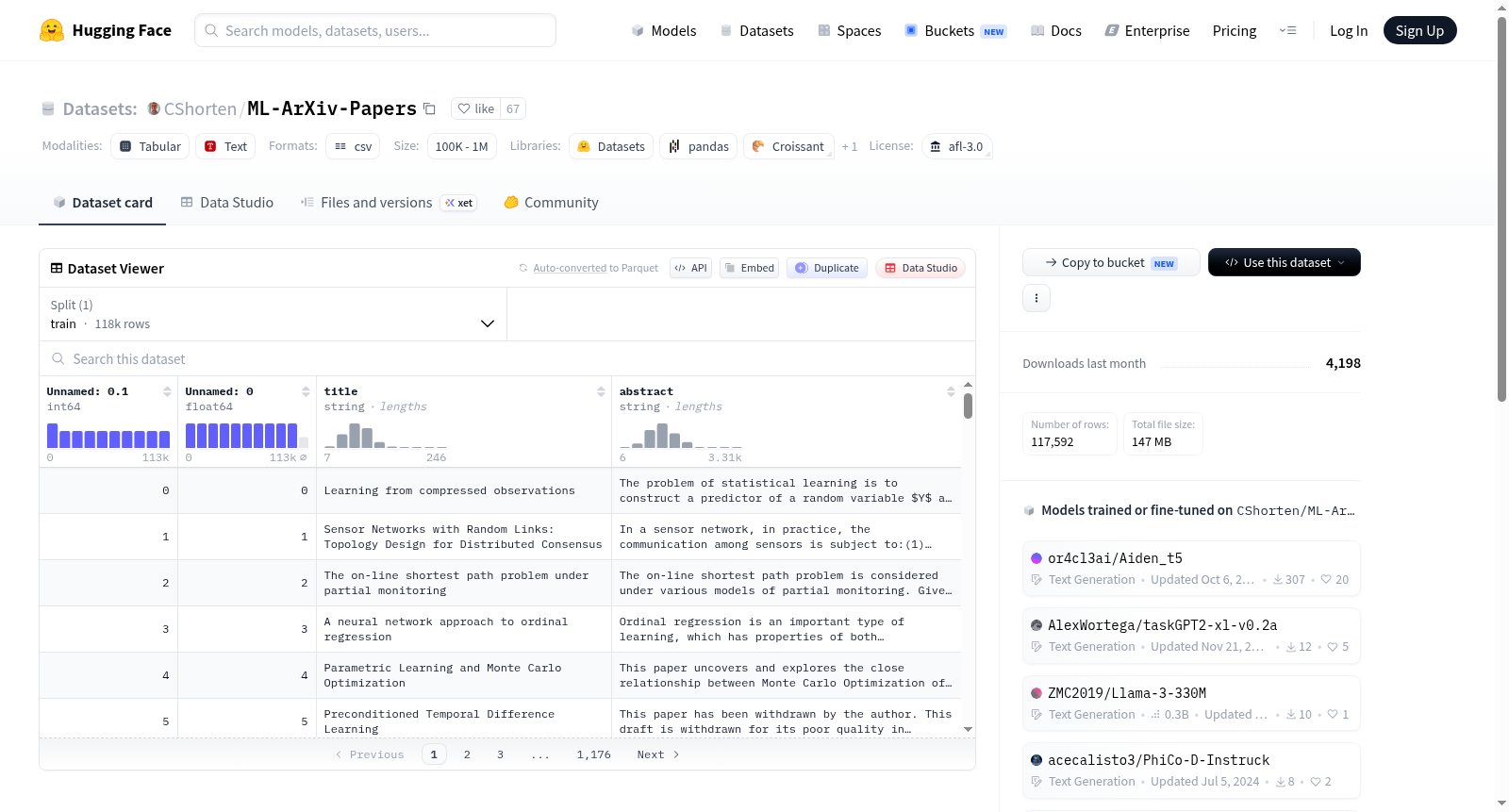Open the Hugging Face logo home link
Image resolution: width=1509 pixels, height=812 pixels.
tap(106, 30)
